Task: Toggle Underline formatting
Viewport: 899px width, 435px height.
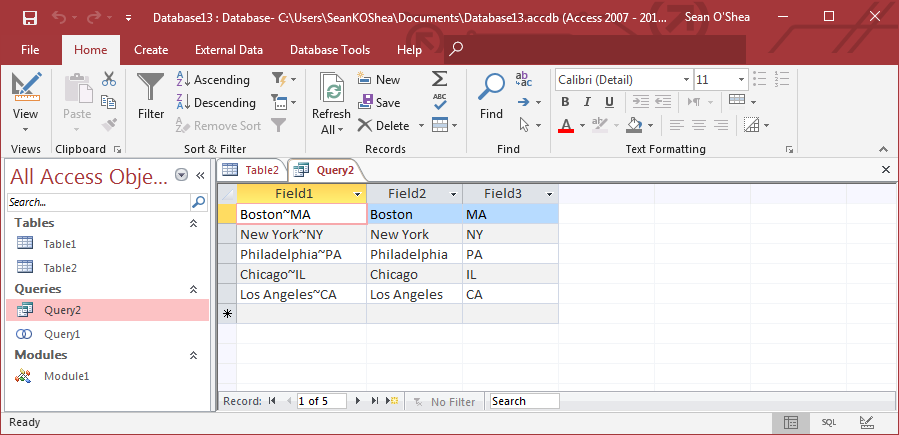Action: coord(609,102)
